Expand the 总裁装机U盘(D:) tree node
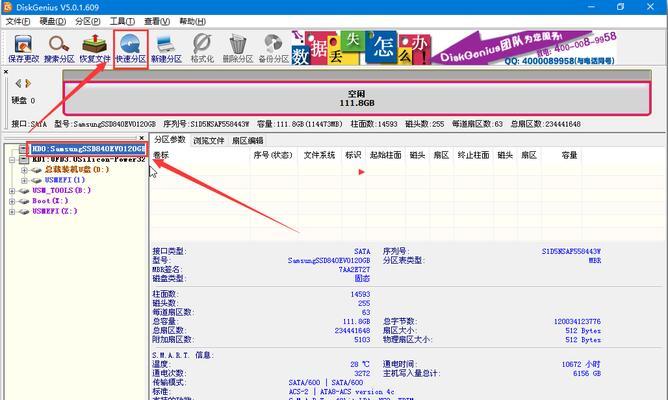This screenshot has width=668, height=400. click(24, 170)
